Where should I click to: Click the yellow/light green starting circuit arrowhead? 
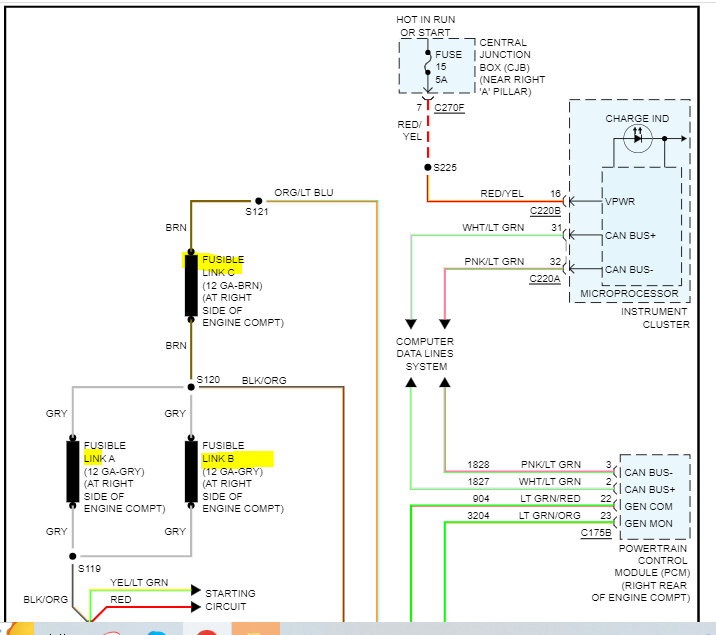196,590
